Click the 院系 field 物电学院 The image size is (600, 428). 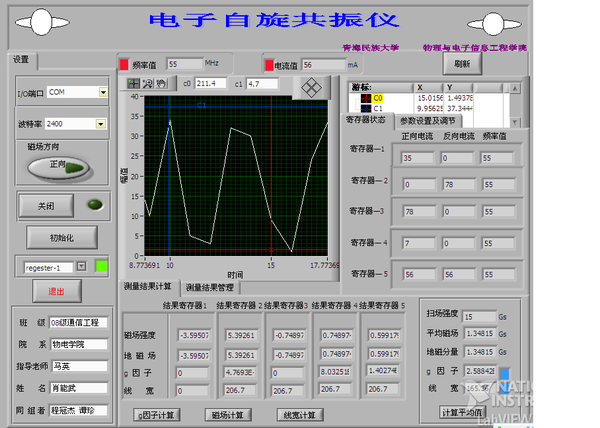click(x=78, y=344)
